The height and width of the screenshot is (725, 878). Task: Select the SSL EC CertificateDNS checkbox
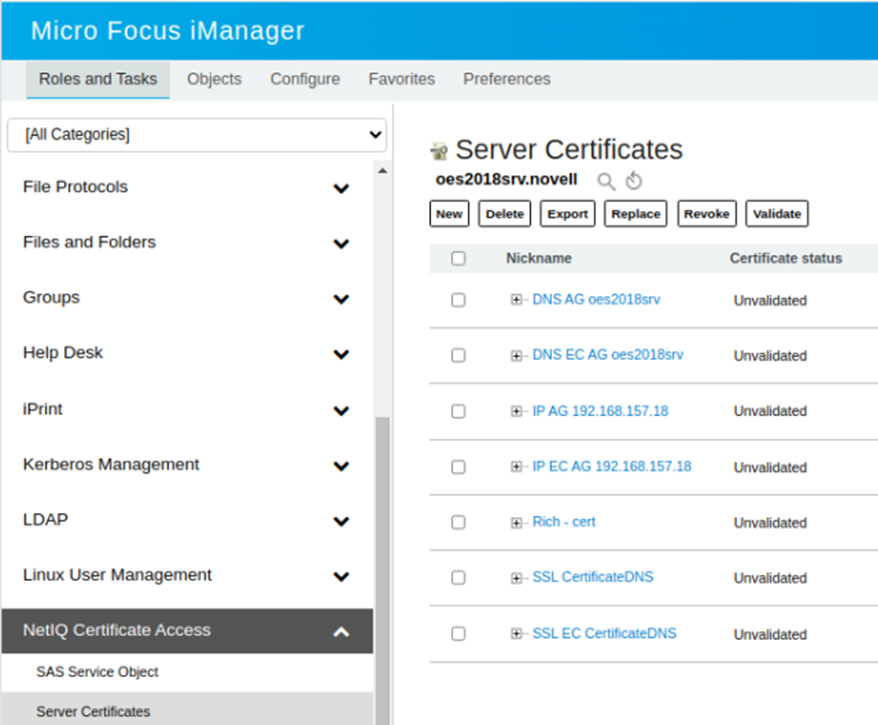pyautogui.click(x=458, y=634)
